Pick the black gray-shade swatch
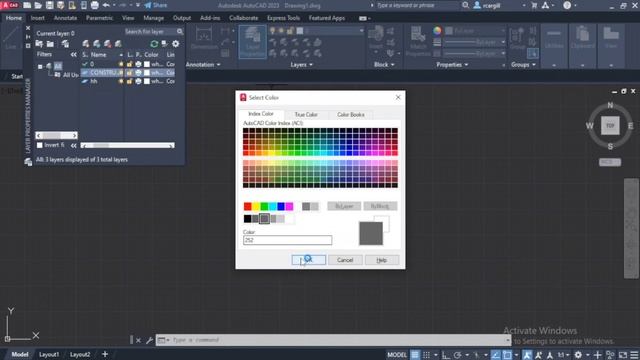Screen dimensions: 640x360 (248, 219)
